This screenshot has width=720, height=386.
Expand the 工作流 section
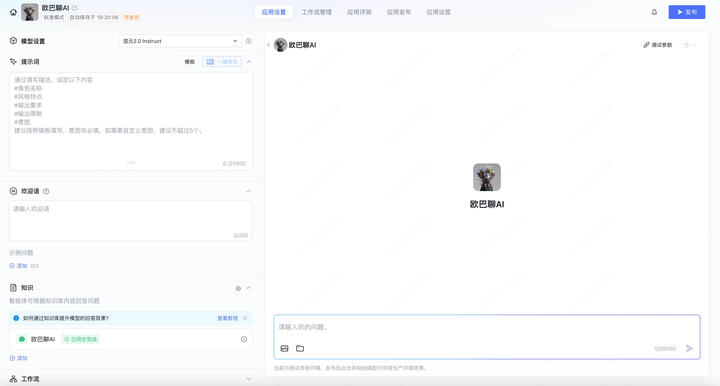[248, 379]
